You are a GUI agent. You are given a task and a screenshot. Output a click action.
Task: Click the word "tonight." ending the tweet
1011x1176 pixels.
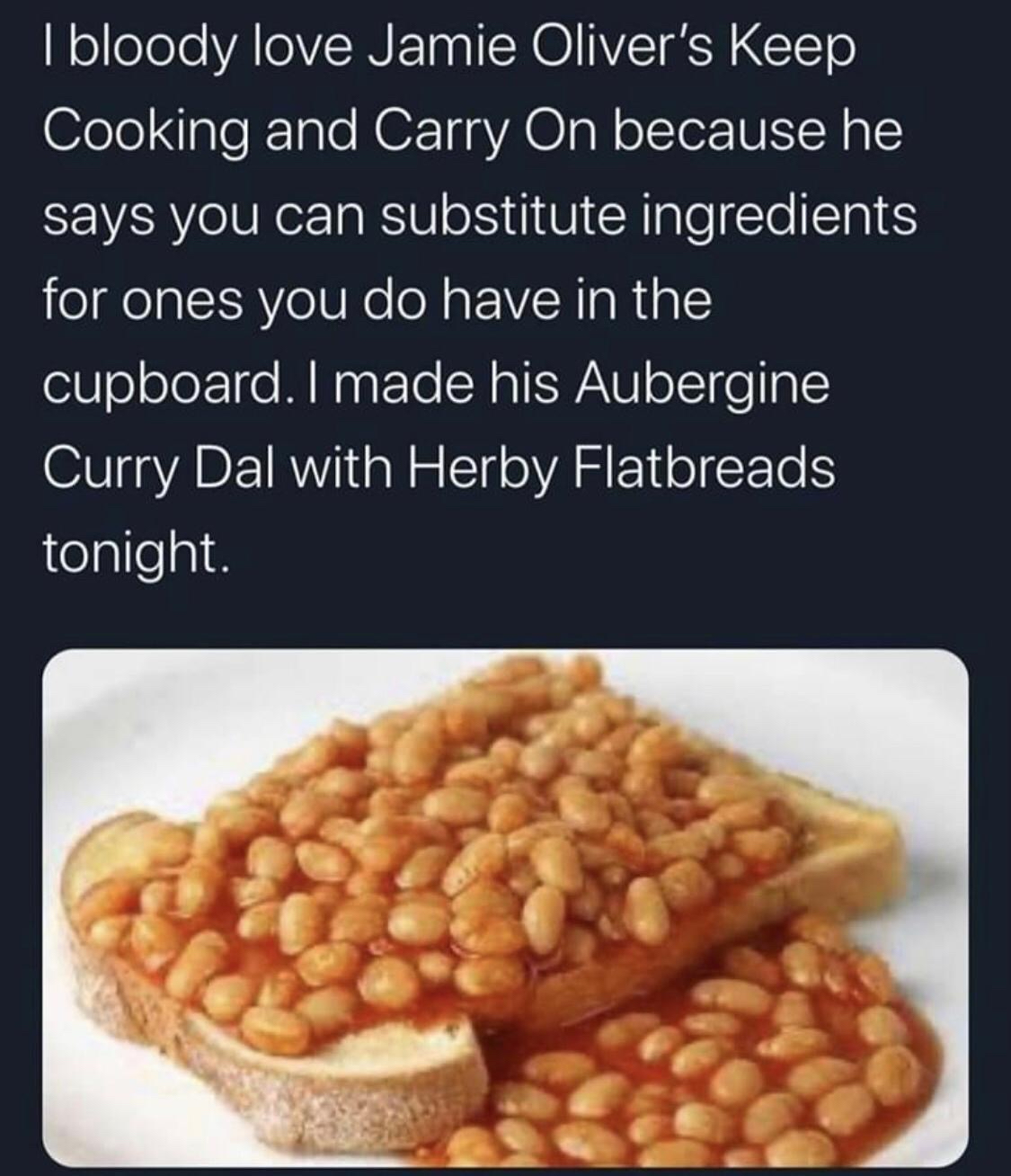pos(129,551)
